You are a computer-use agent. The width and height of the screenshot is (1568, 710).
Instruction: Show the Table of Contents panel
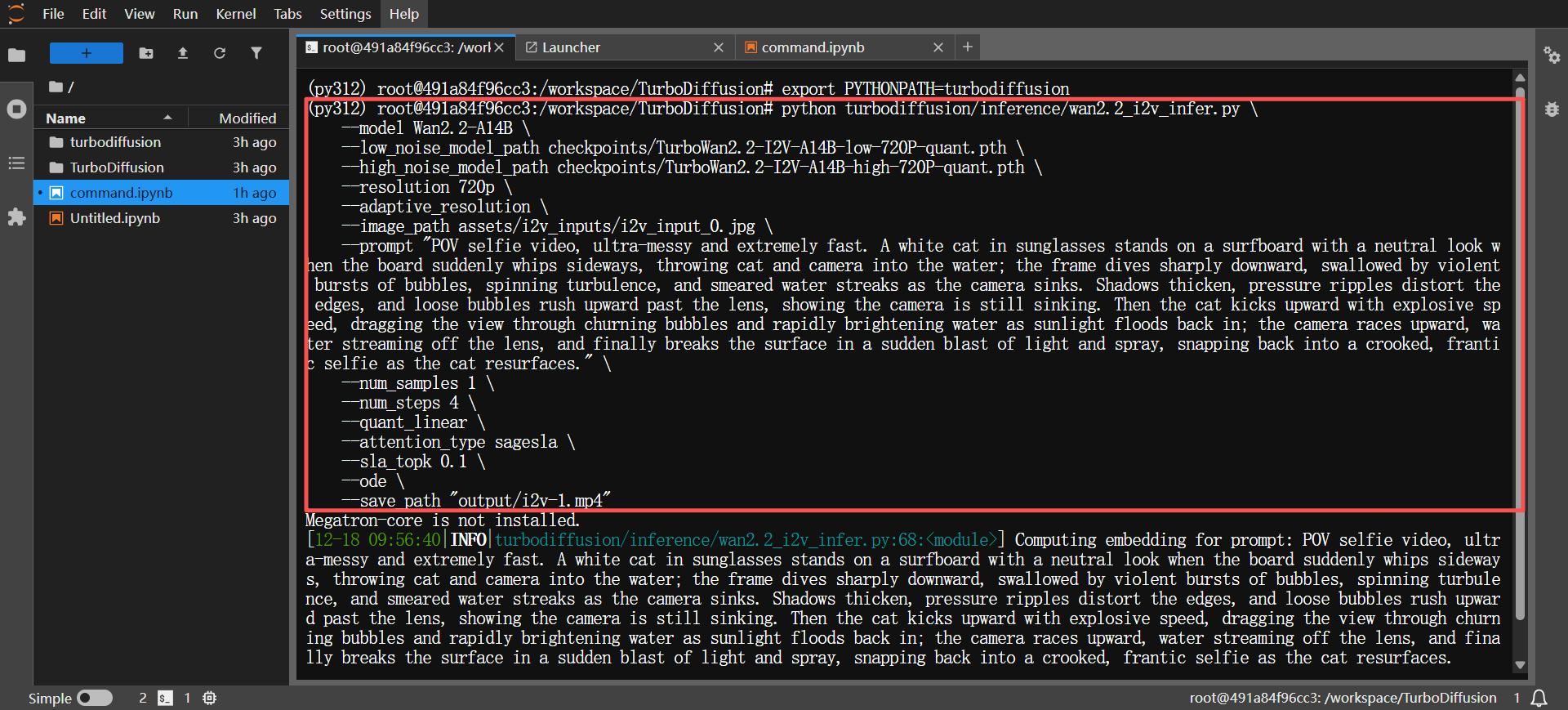click(16, 163)
